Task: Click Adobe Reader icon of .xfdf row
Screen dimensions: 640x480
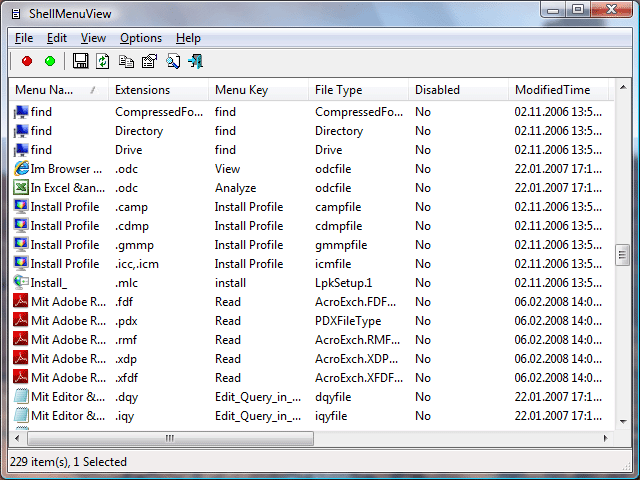Action: [21, 378]
